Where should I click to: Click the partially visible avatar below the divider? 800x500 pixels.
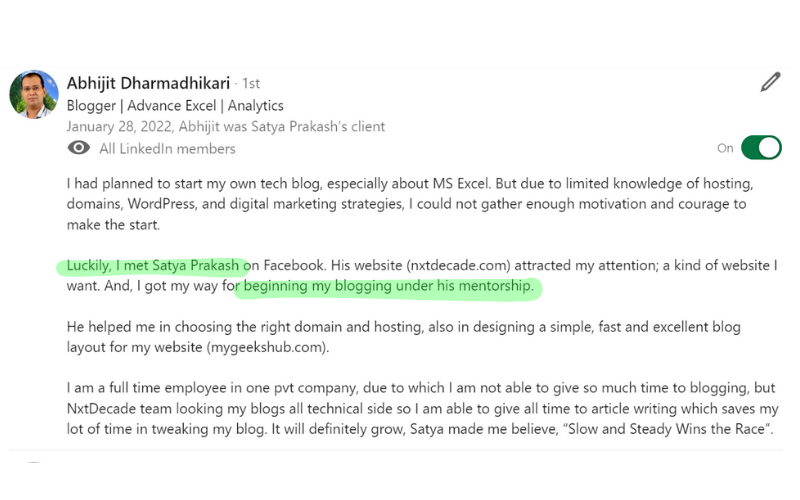coord(34,462)
